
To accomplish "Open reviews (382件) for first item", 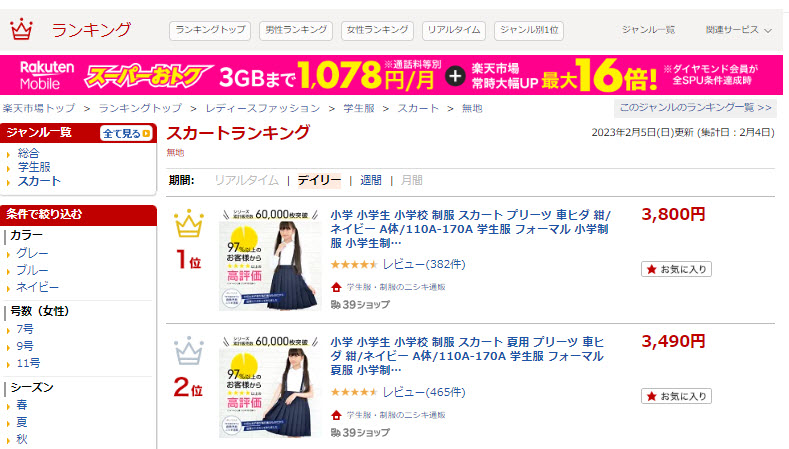I will tap(424, 264).
